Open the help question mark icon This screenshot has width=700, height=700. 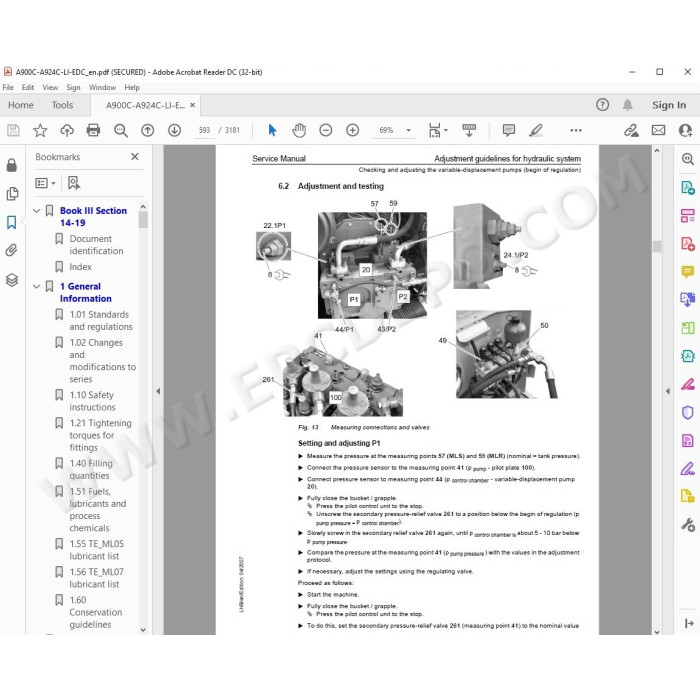tap(602, 105)
